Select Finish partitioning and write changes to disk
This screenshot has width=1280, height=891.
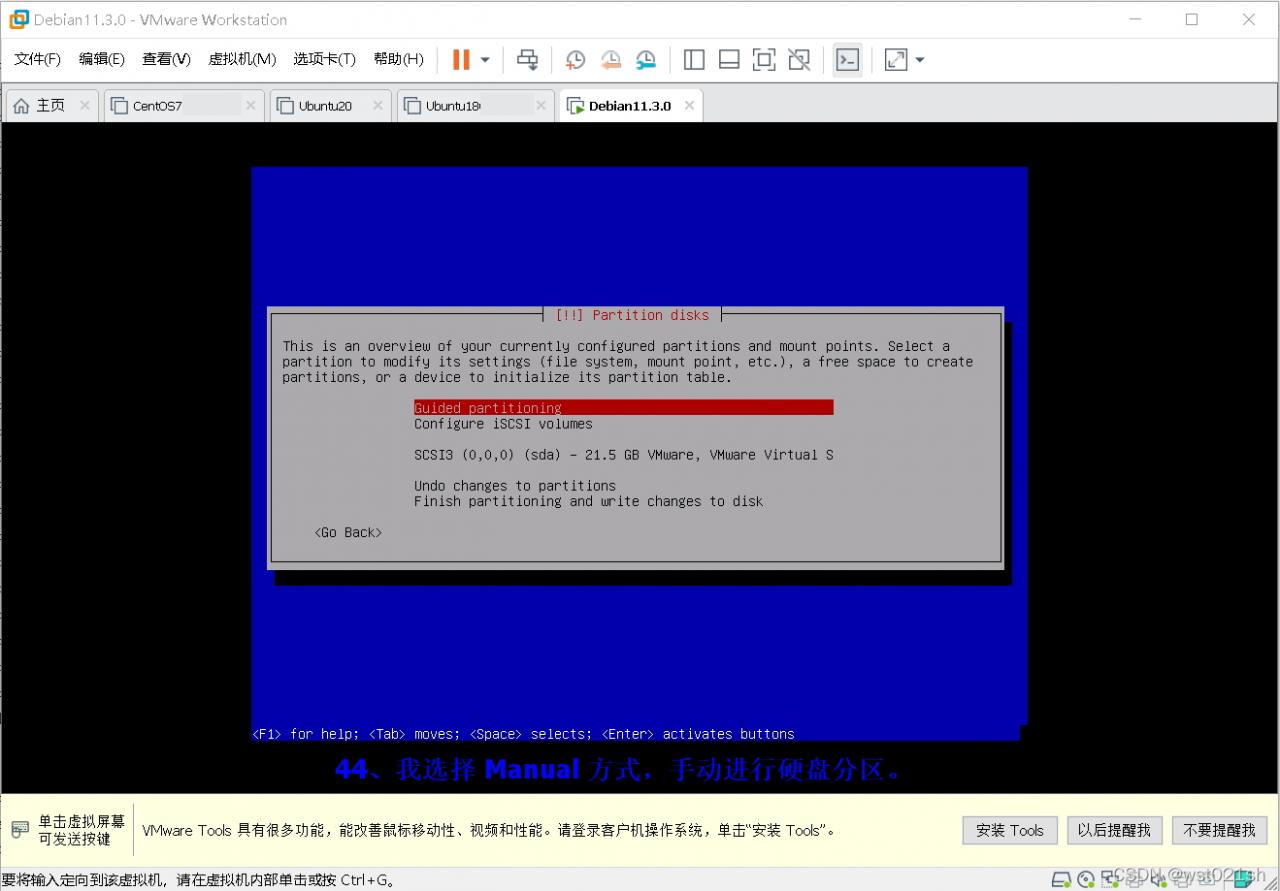tap(588, 501)
